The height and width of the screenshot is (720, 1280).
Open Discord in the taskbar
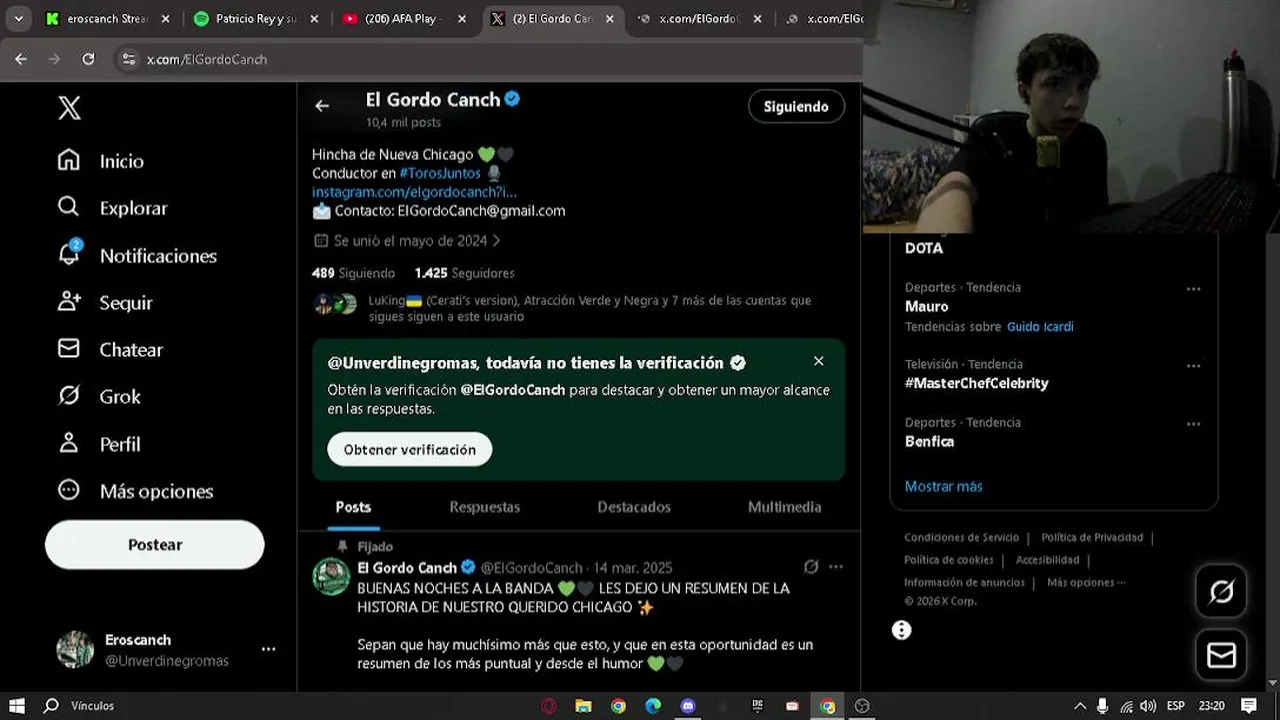[688, 706]
